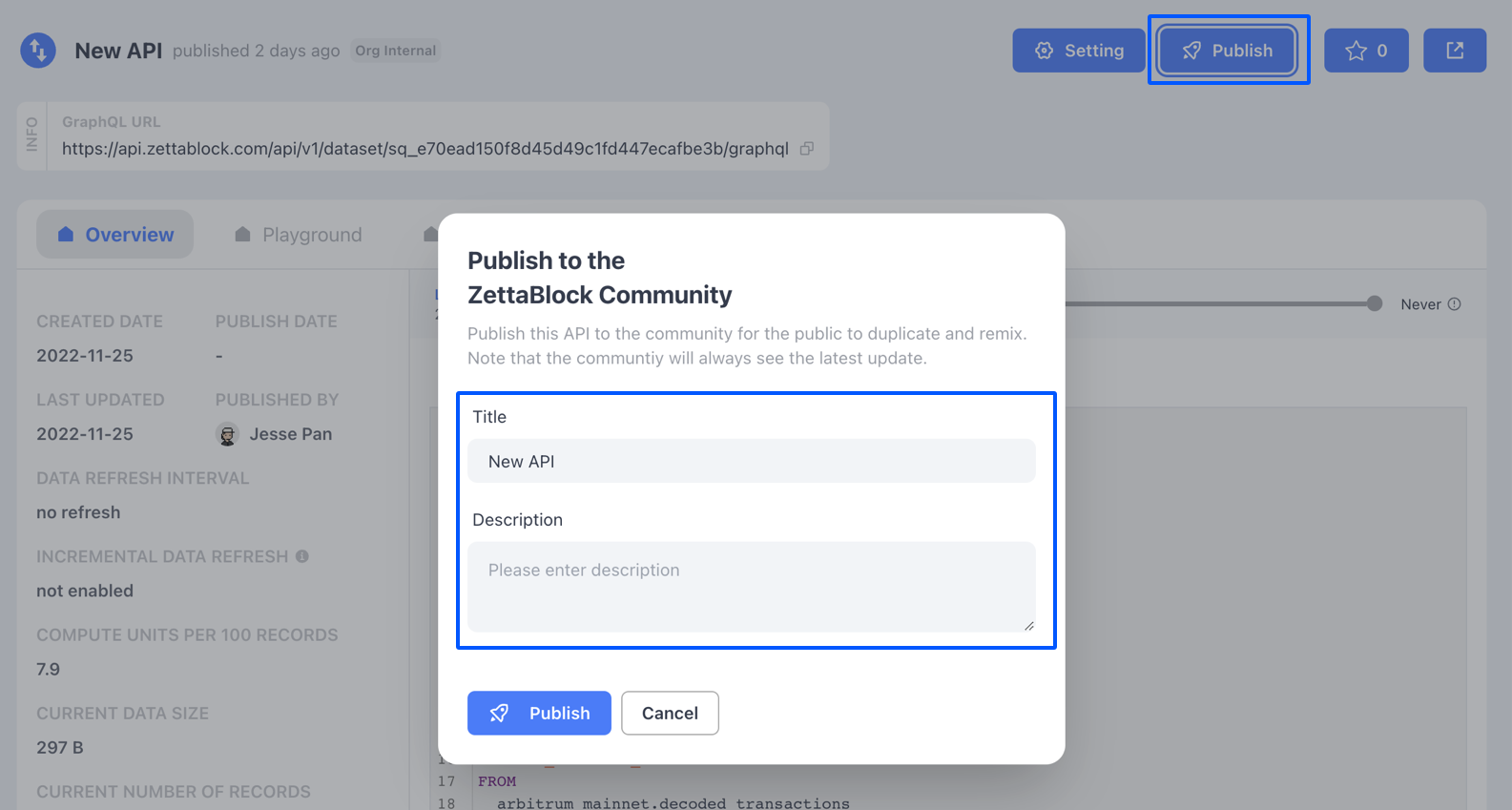Click the Created Date 2022-11-25 value
Viewport: 1512px width, 810px height.
point(85,356)
